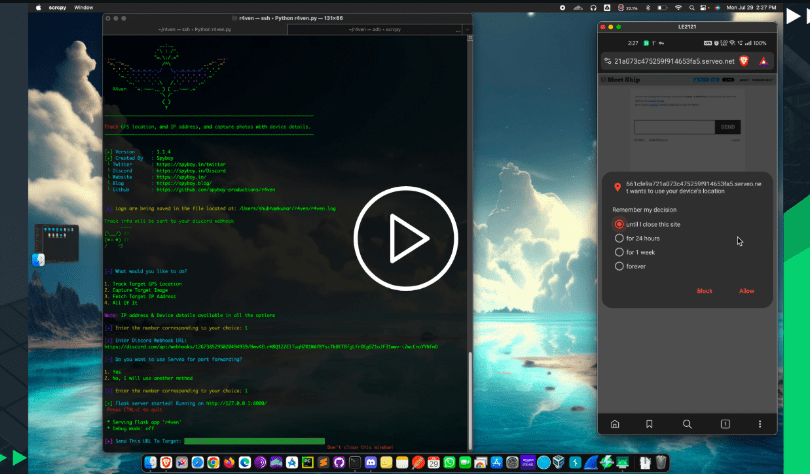Open the scrcpy application menu

click(x=55, y=6)
